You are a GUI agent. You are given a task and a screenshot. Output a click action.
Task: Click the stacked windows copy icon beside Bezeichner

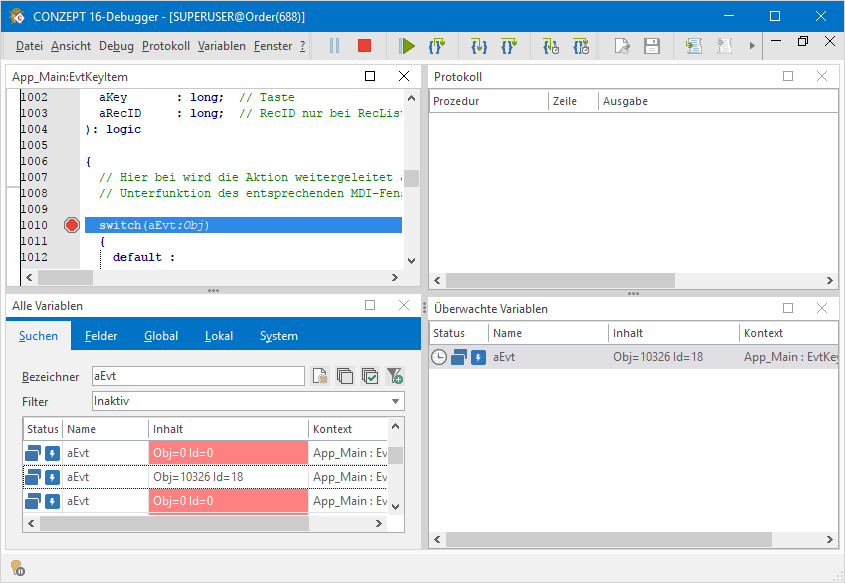point(345,376)
